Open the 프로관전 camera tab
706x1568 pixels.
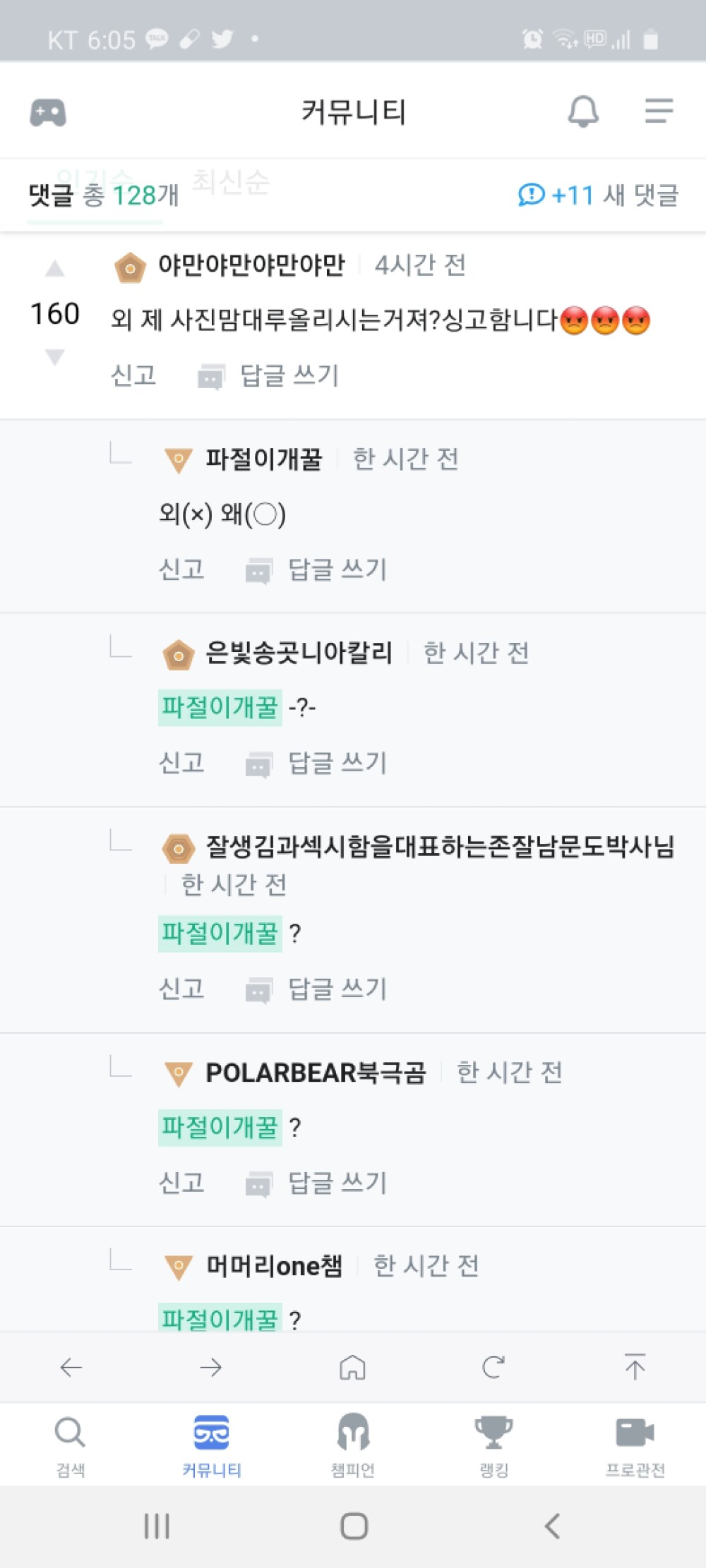click(x=635, y=1447)
